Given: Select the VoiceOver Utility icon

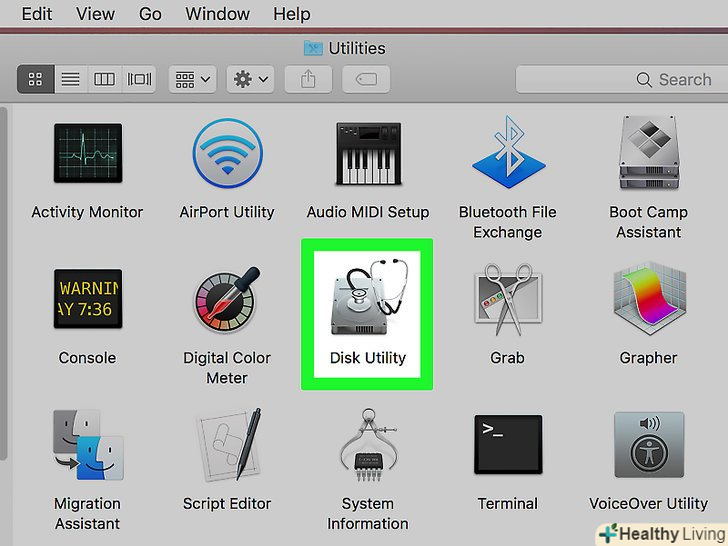Looking at the screenshot, I should click(649, 444).
